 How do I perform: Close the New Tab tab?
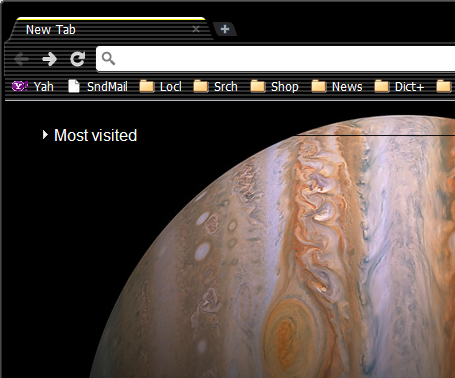tap(196, 29)
